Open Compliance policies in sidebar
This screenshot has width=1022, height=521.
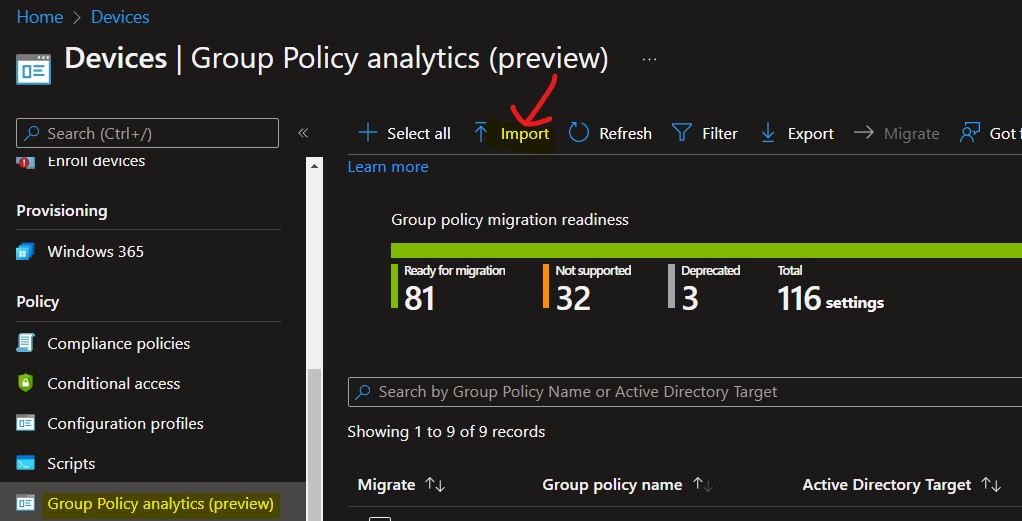(x=119, y=344)
